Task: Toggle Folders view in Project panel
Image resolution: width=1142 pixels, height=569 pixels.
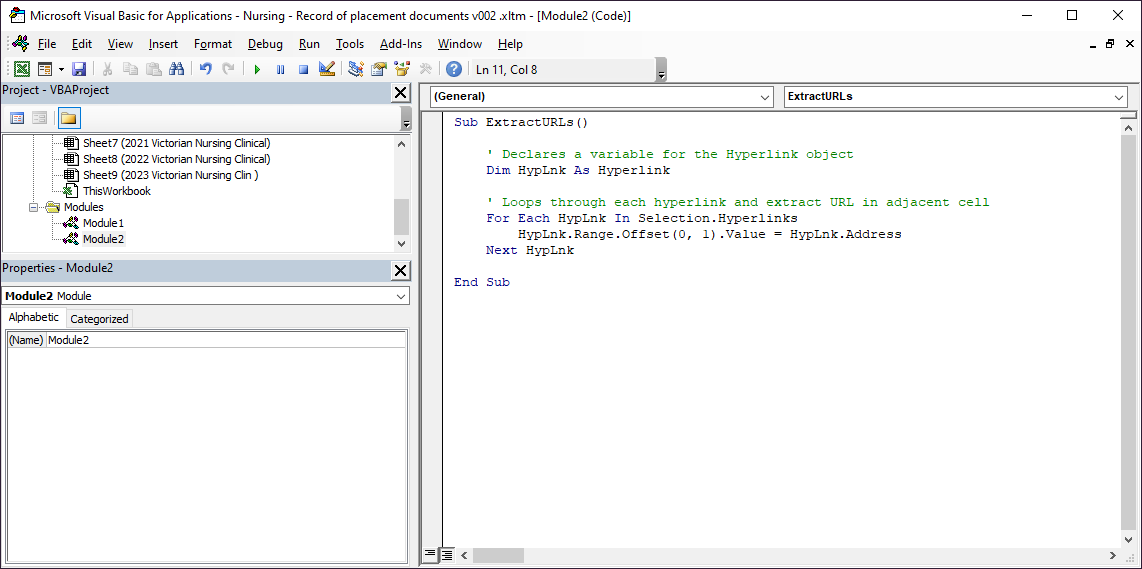Action: 68,118
